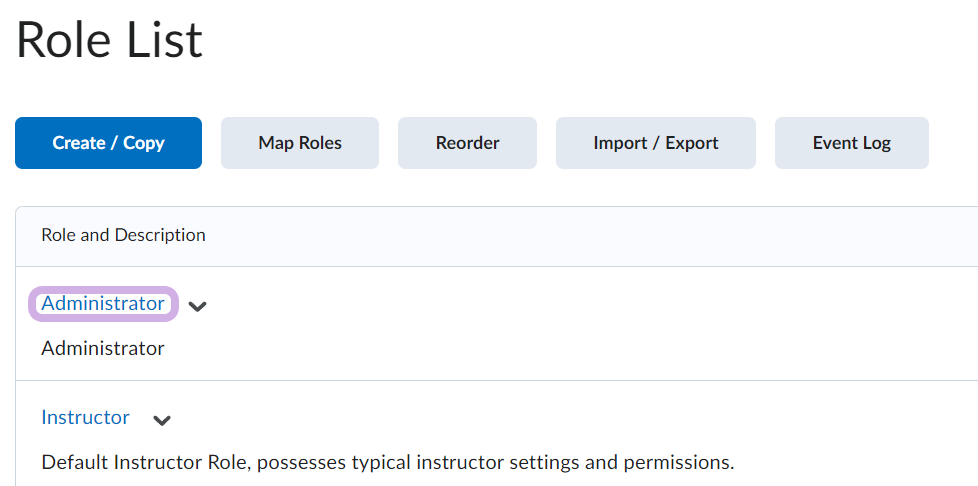This screenshot has height=486, width=978.
Task: Start creating or copying a role
Action: coord(108,143)
